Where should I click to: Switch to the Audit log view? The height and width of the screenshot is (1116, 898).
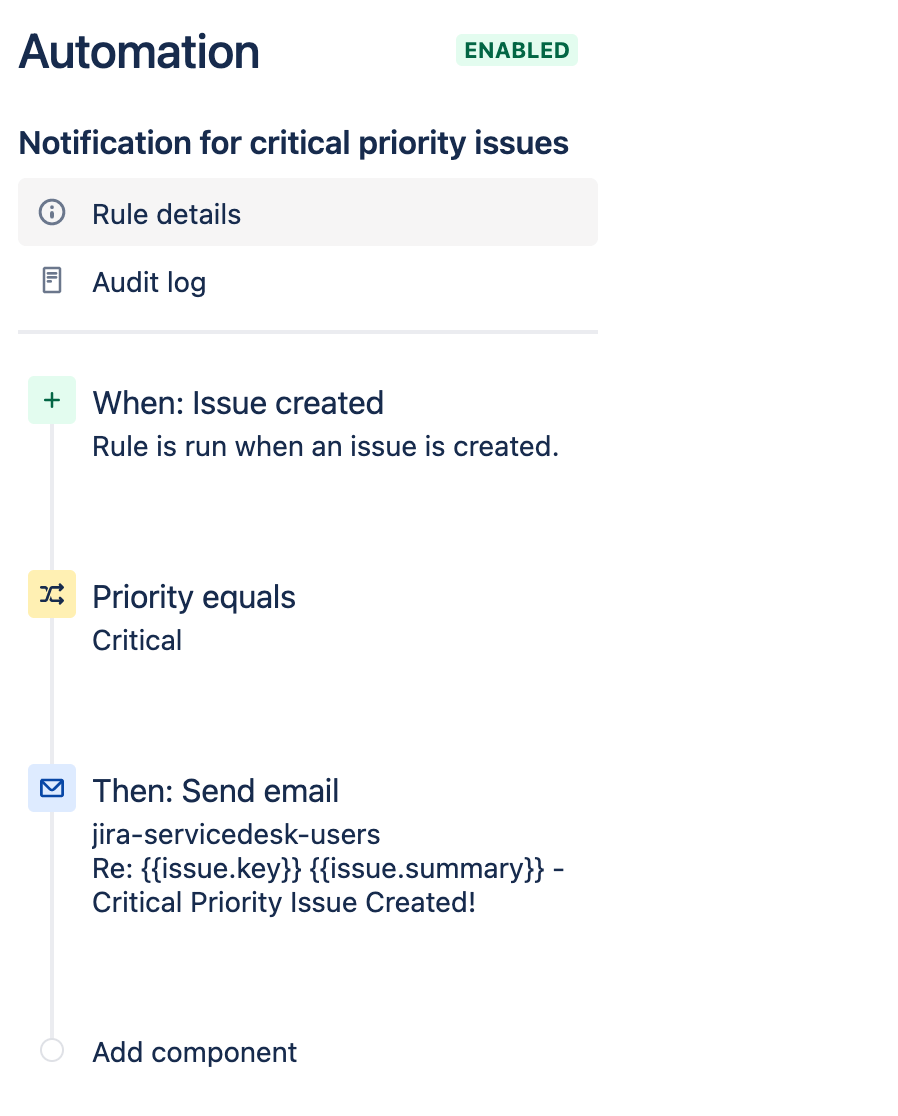(x=148, y=282)
